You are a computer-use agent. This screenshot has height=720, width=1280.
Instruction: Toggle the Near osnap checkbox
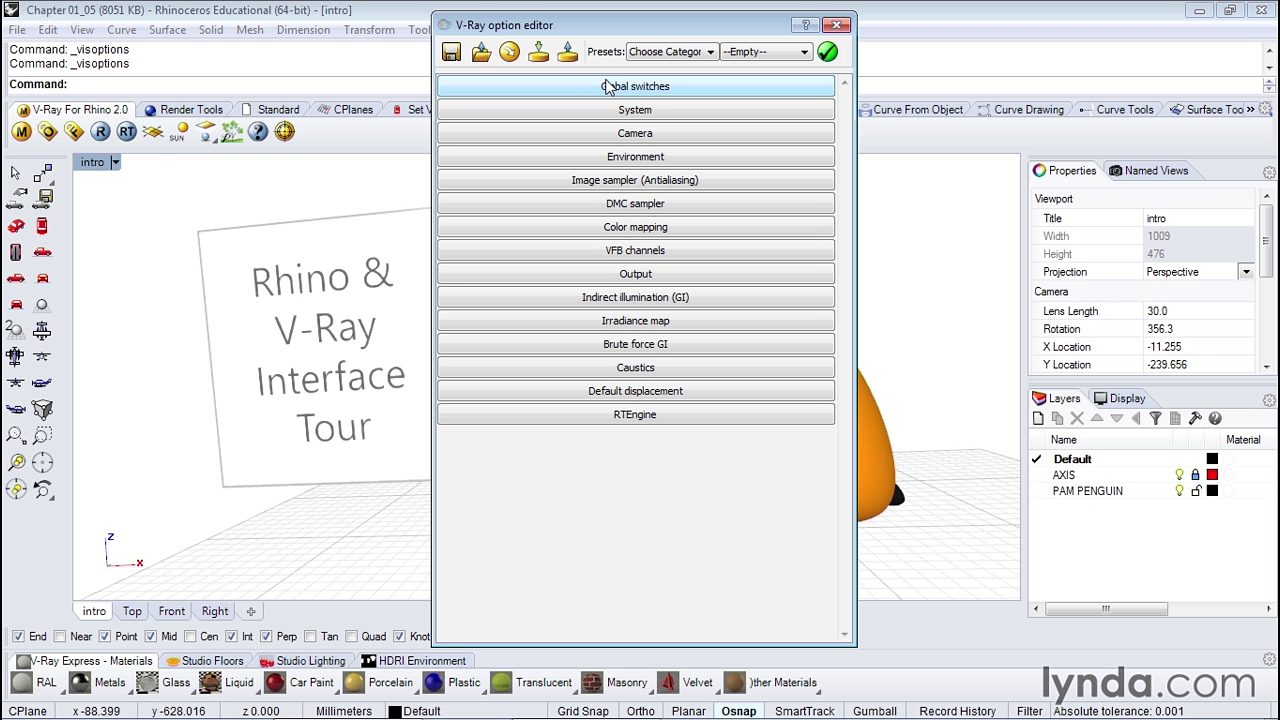click(x=60, y=637)
